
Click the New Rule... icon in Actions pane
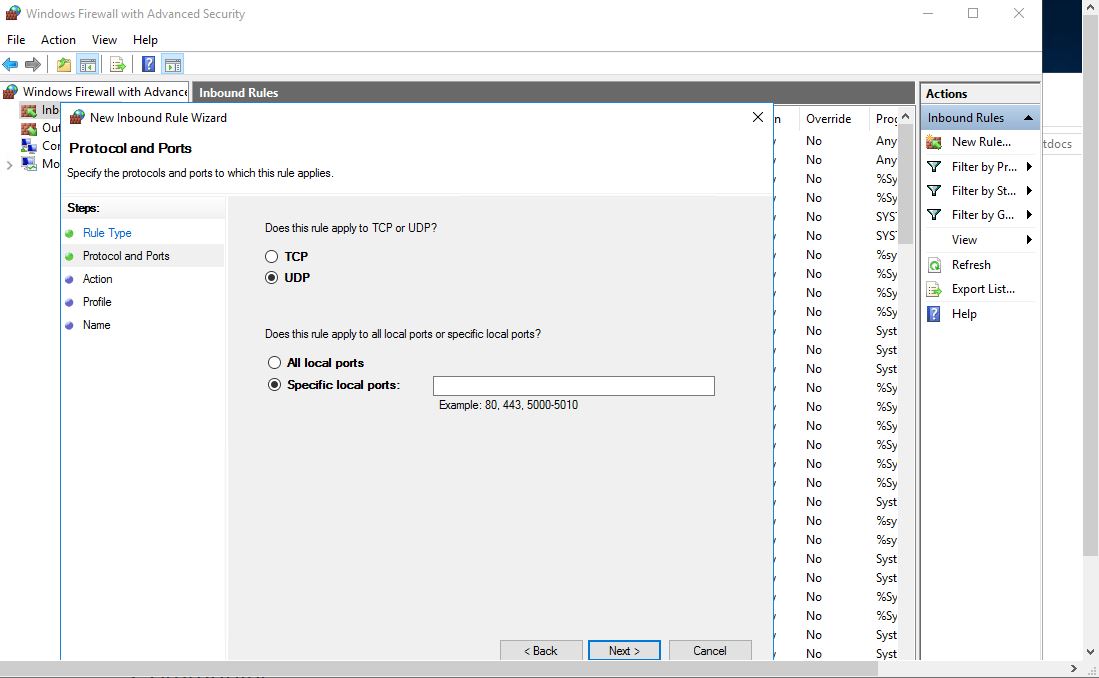pos(934,142)
